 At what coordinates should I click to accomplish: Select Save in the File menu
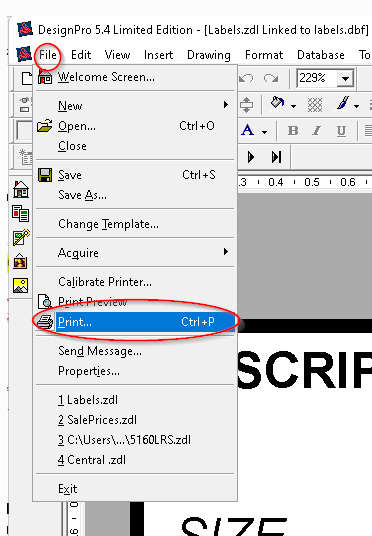[x=135, y=175]
